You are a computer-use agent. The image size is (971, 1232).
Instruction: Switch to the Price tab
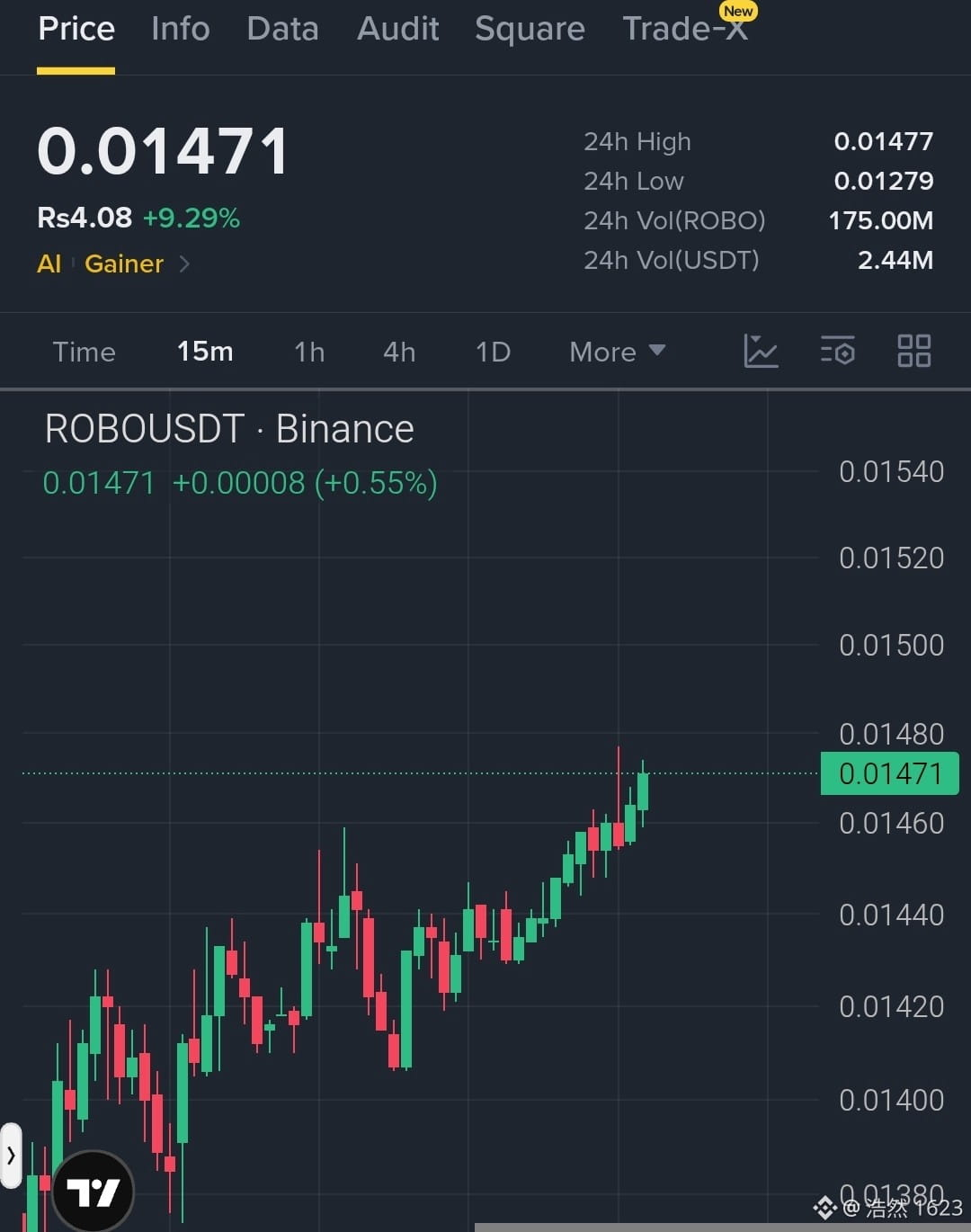click(76, 29)
